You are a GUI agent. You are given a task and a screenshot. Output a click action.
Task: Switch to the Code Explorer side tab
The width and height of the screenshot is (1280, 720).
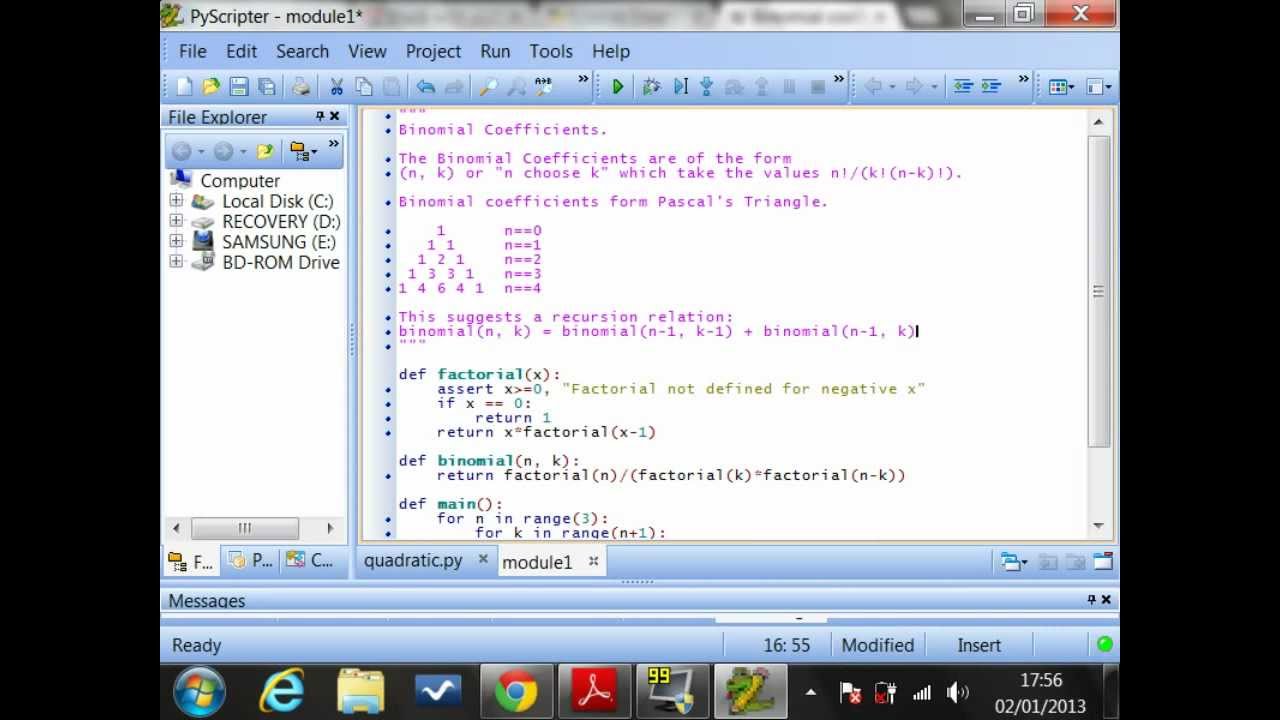[x=309, y=561]
